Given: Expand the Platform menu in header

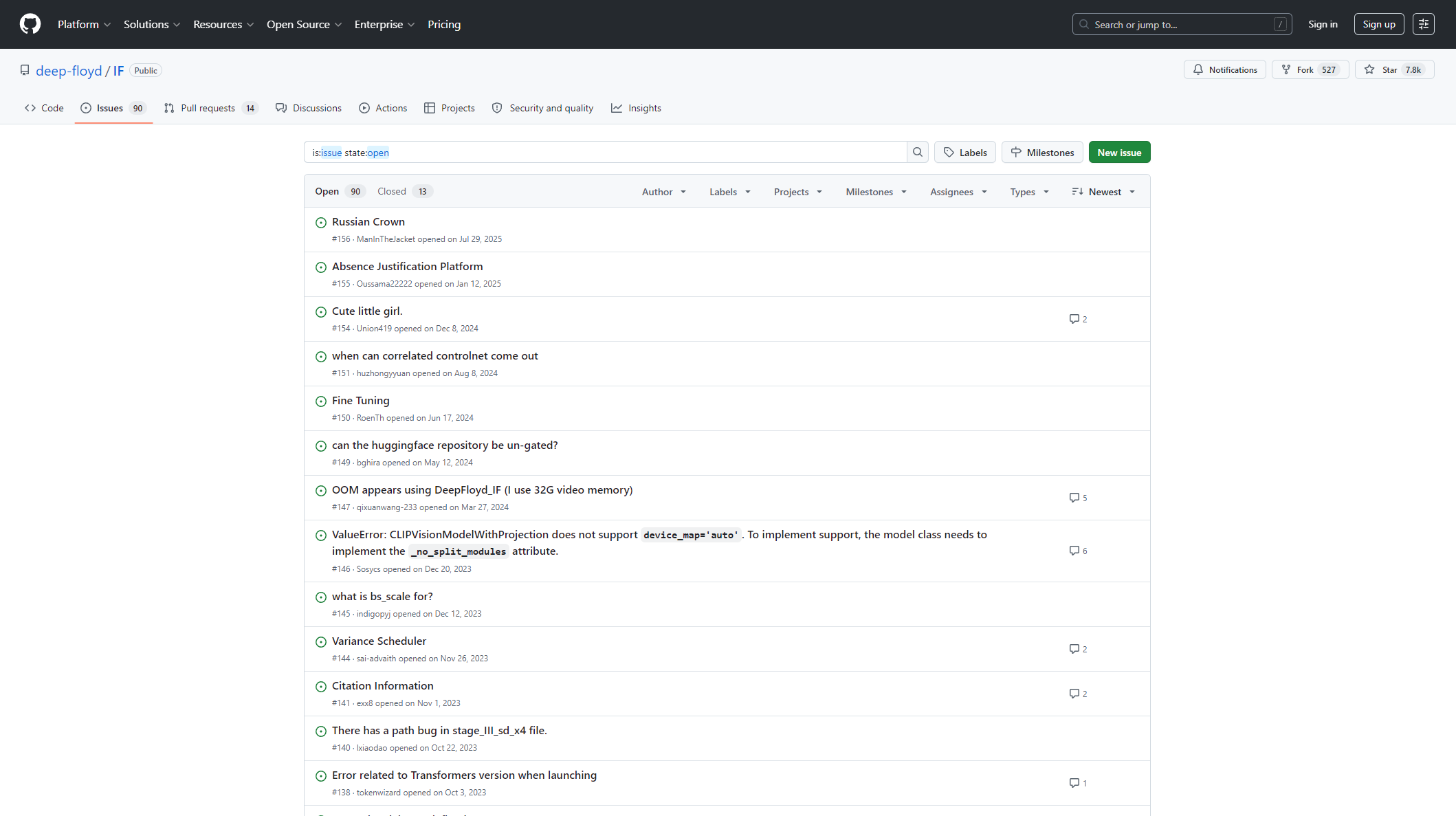Looking at the screenshot, I should point(83,24).
